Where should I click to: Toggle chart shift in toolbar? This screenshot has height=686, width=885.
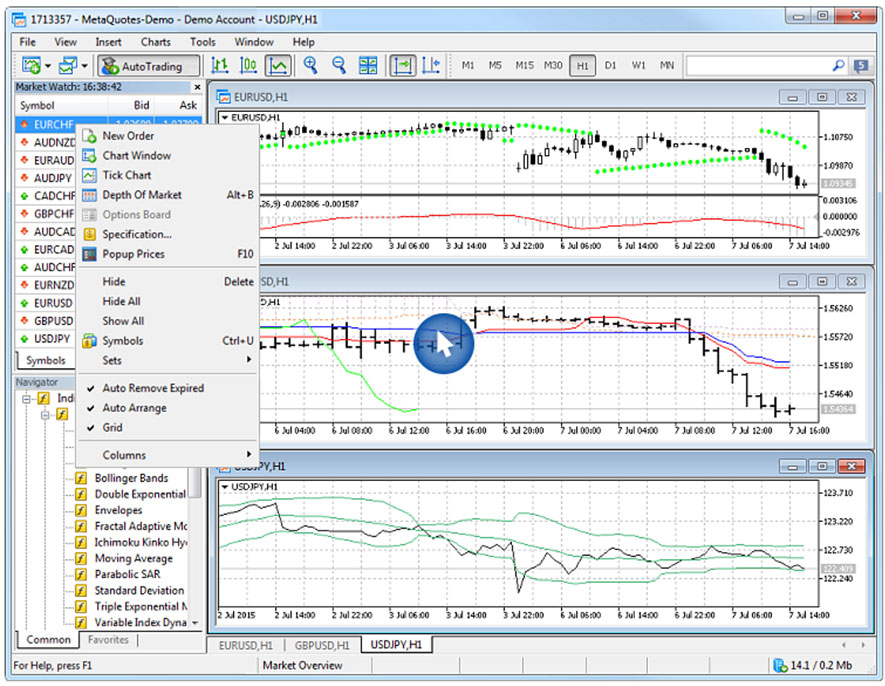[431, 65]
